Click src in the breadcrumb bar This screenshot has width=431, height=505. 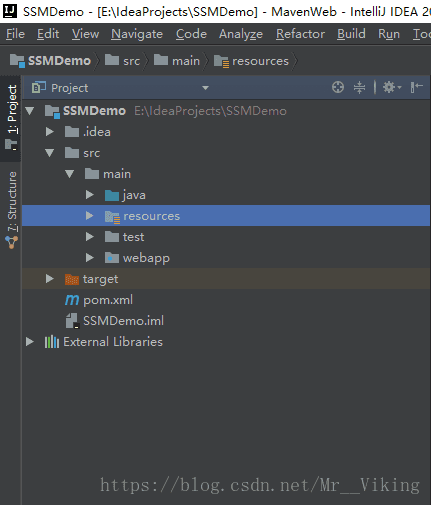[132, 61]
